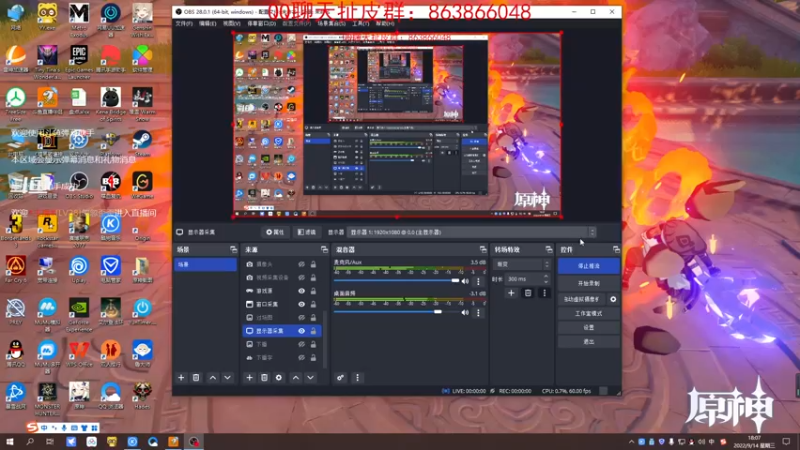Click 启动虚拟摄像机 virtual camera button
Image resolution: width=800 pixels, height=450 pixels.
click(582, 299)
